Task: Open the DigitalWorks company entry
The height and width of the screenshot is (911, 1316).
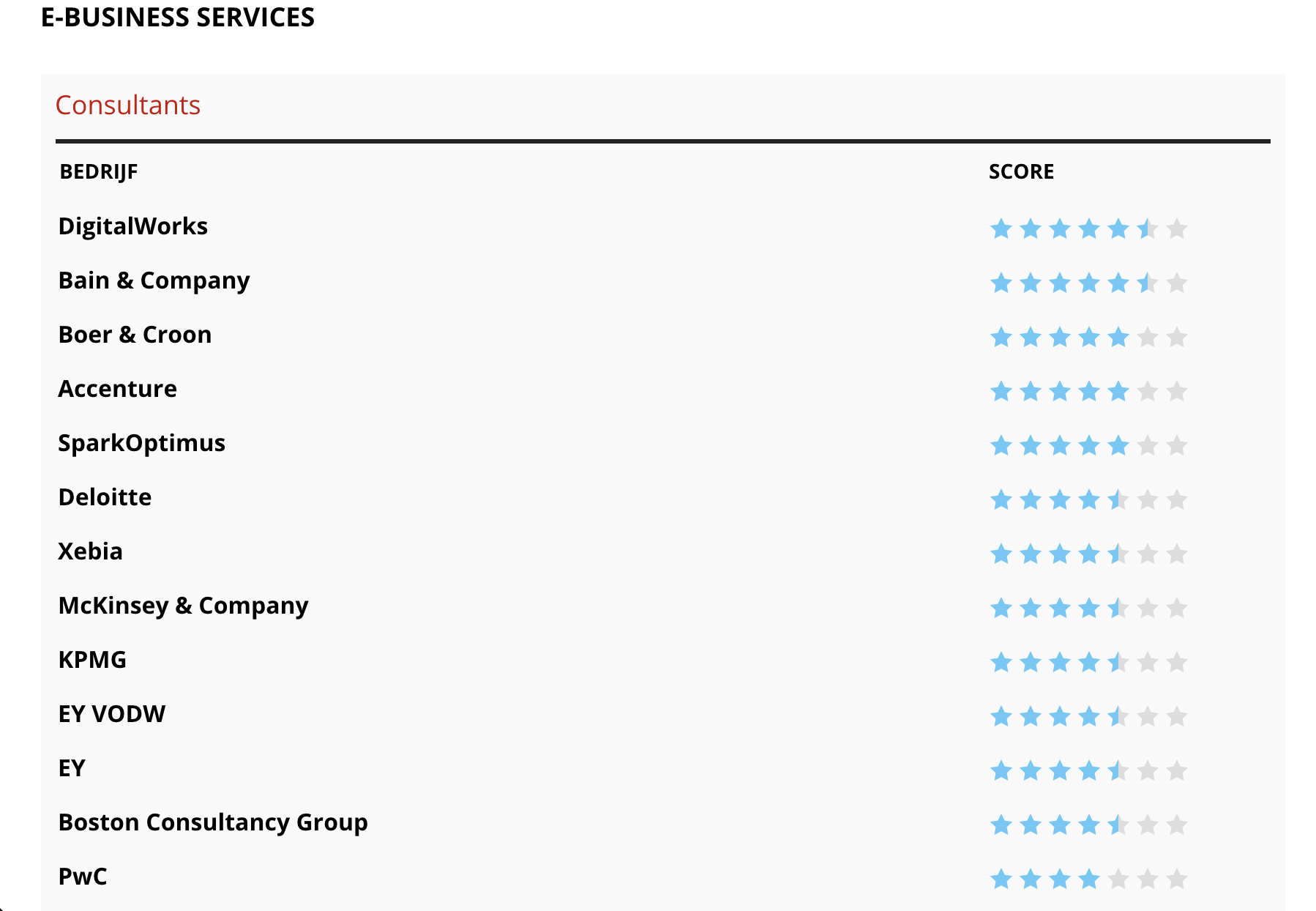Action: point(133,226)
